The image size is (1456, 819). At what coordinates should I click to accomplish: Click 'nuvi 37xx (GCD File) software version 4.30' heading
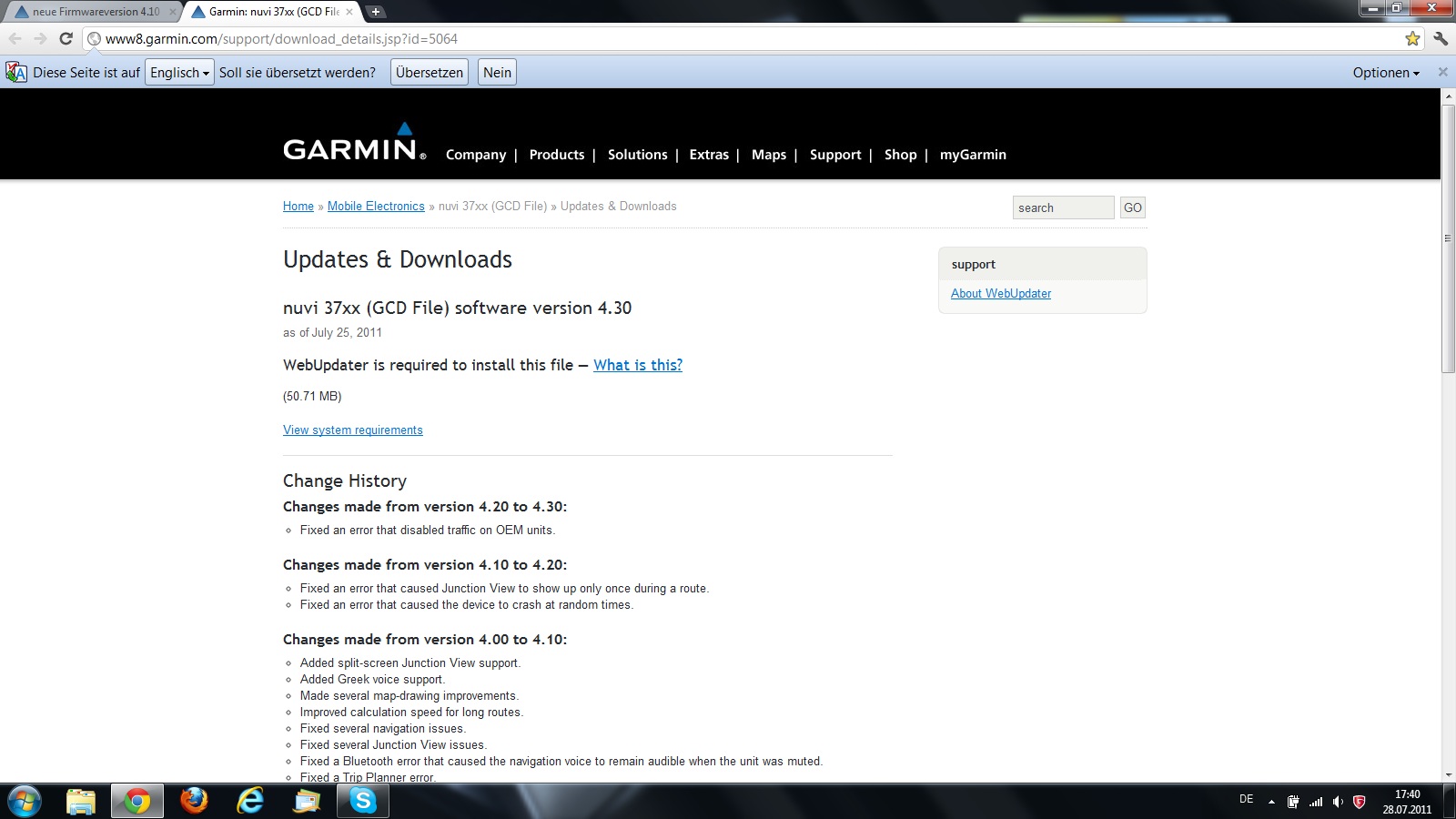[458, 308]
